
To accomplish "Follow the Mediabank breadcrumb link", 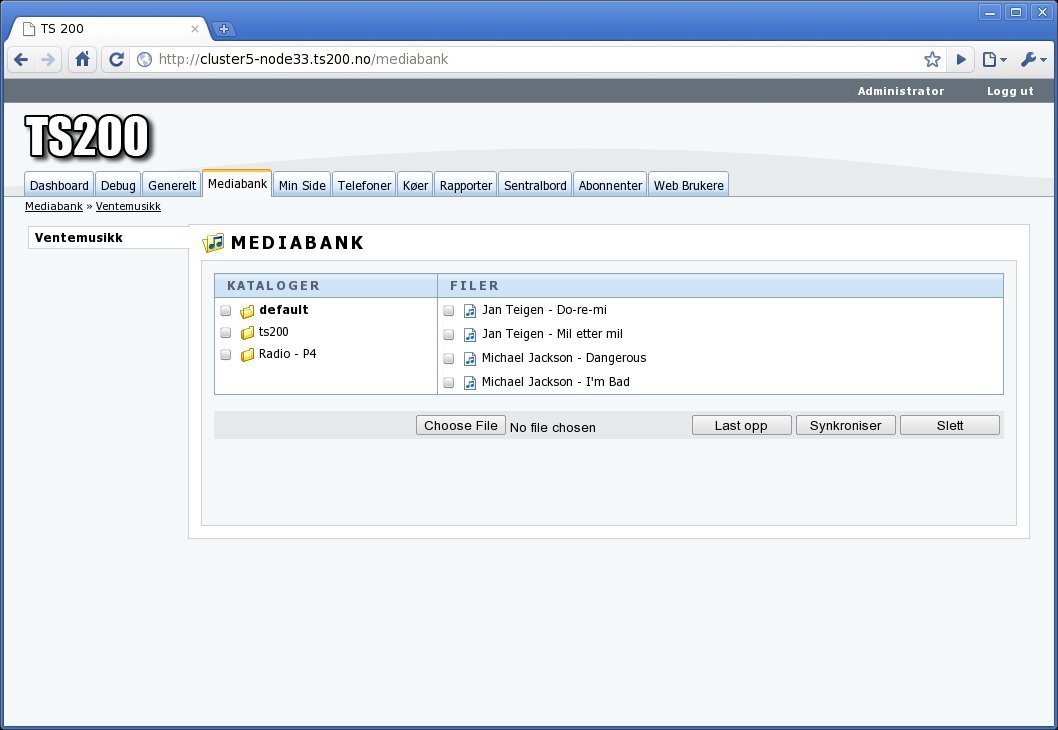I will [x=54, y=206].
